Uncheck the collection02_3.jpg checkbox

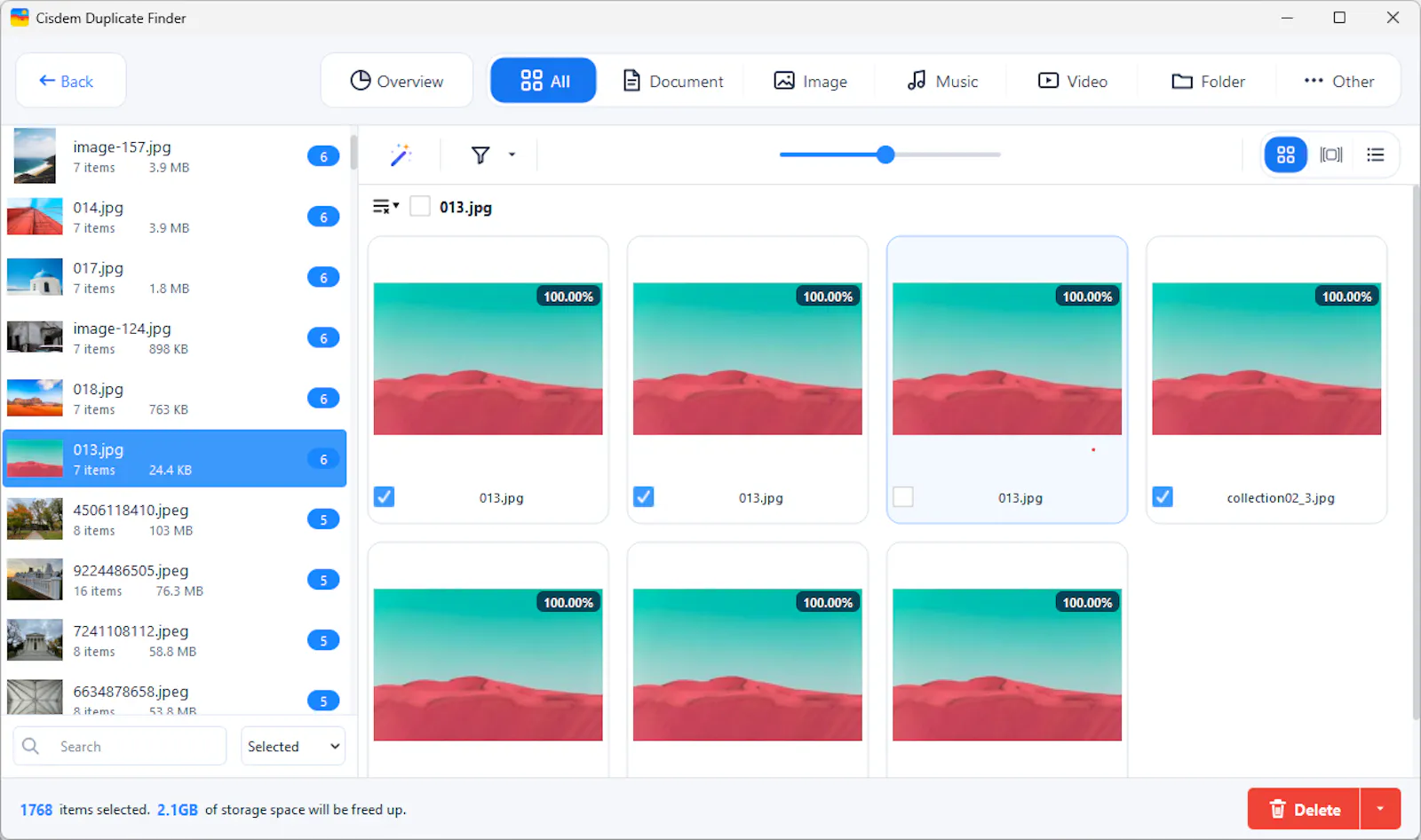coord(1162,497)
